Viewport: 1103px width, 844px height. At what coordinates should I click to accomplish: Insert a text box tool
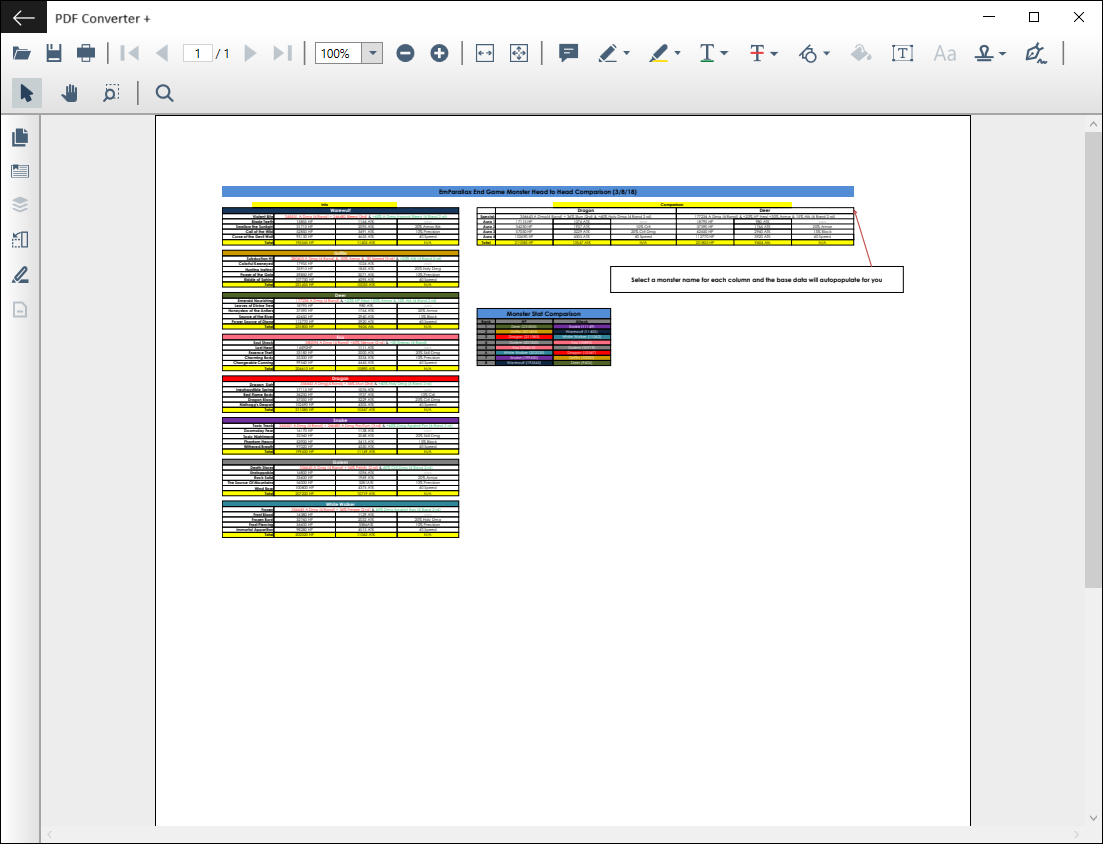903,53
